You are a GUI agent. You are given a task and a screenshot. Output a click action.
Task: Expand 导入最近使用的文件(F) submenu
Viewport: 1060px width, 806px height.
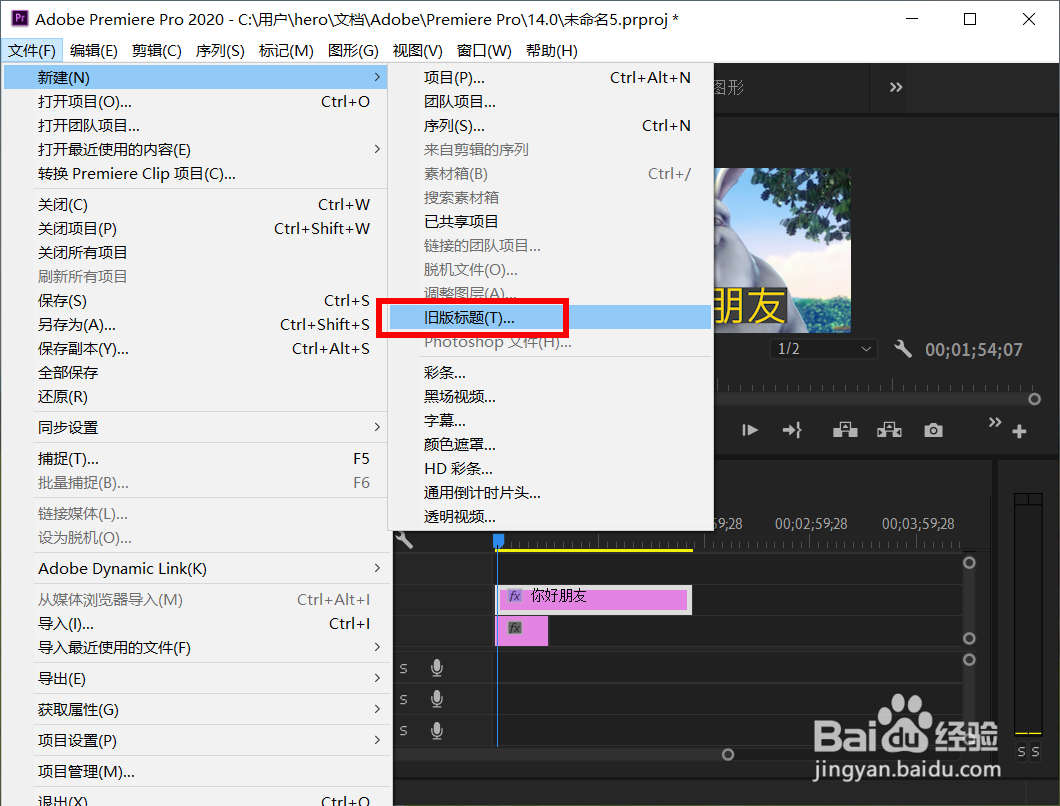(377, 648)
